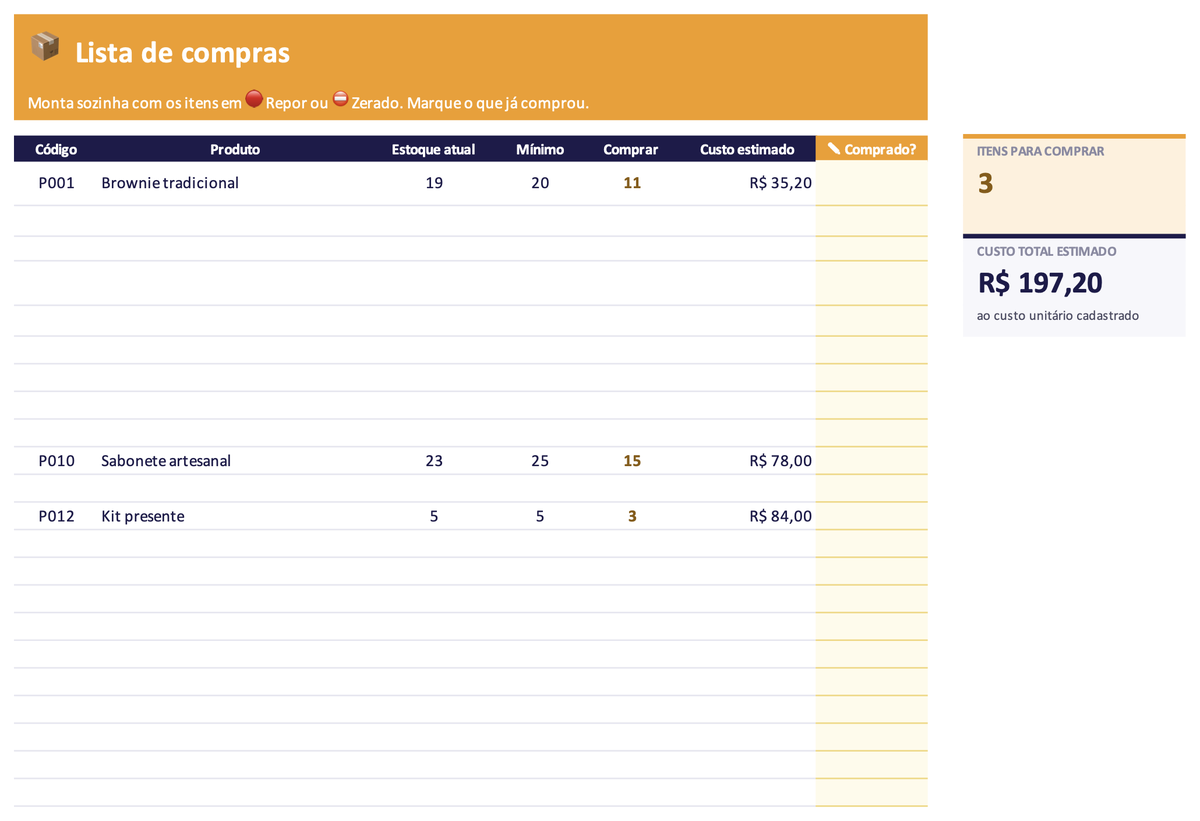Image resolution: width=1200 pixels, height=821 pixels.
Task: Select the Comprar column header
Action: (631, 149)
